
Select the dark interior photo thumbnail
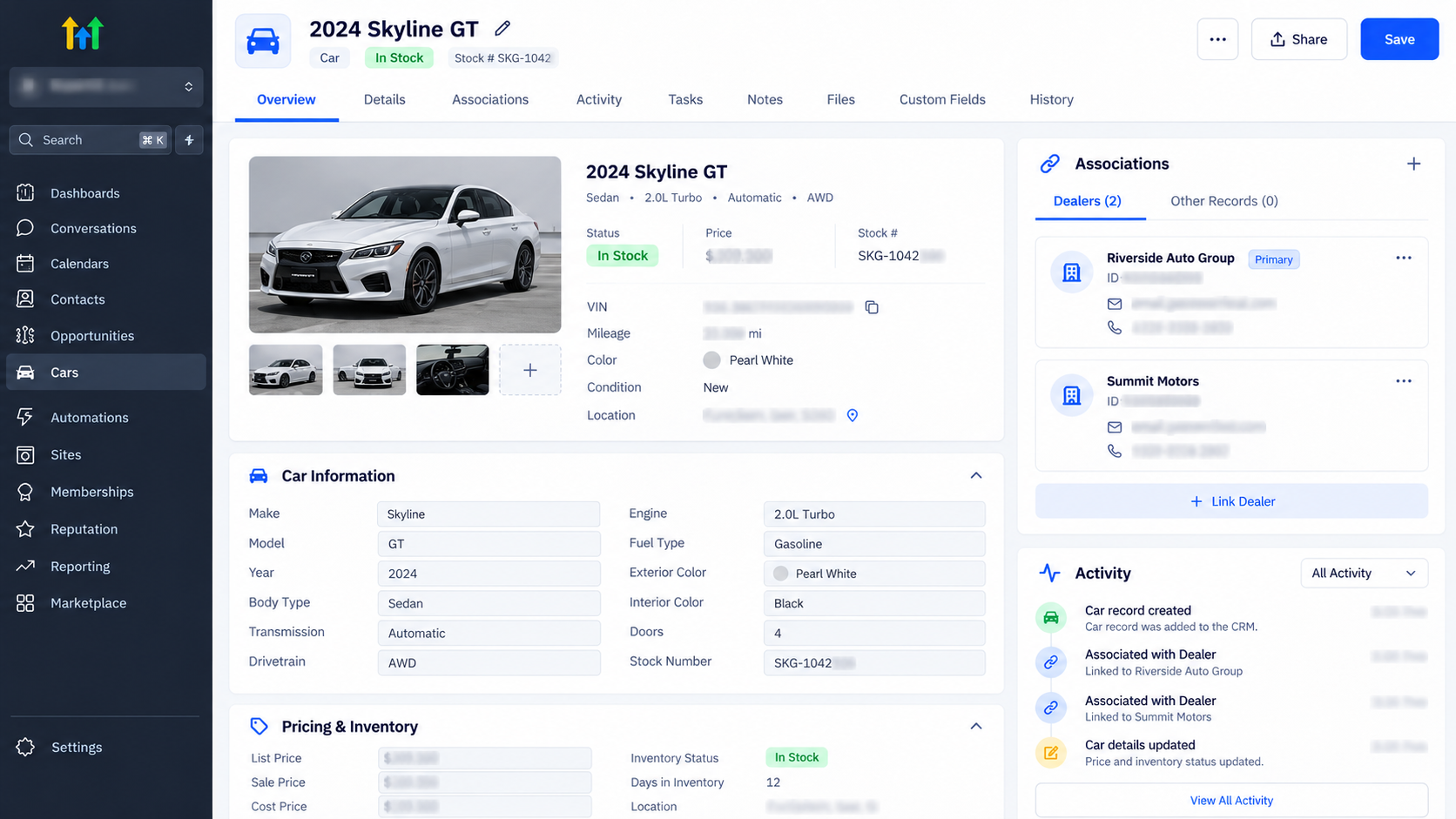(x=453, y=370)
